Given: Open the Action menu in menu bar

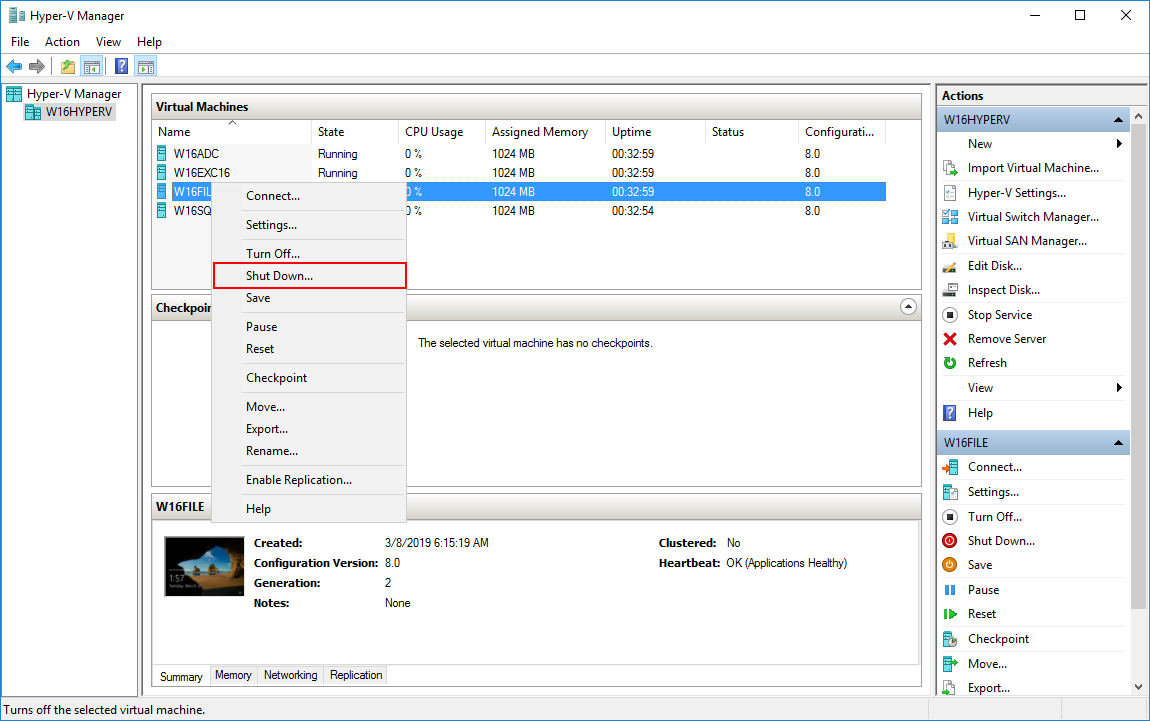Looking at the screenshot, I should (x=62, y=42).
